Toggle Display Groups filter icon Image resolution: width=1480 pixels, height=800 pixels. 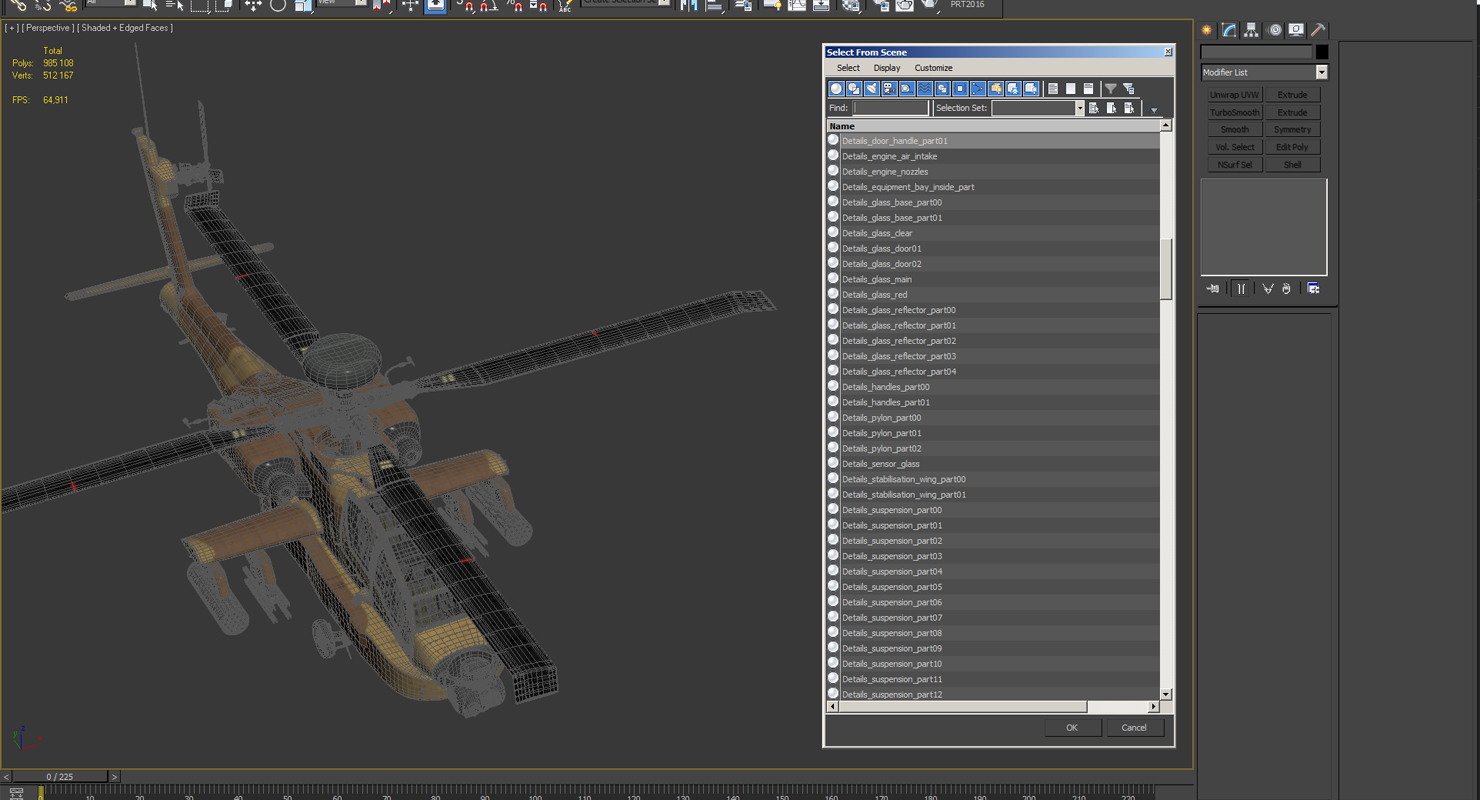click(x=942, y=89)
